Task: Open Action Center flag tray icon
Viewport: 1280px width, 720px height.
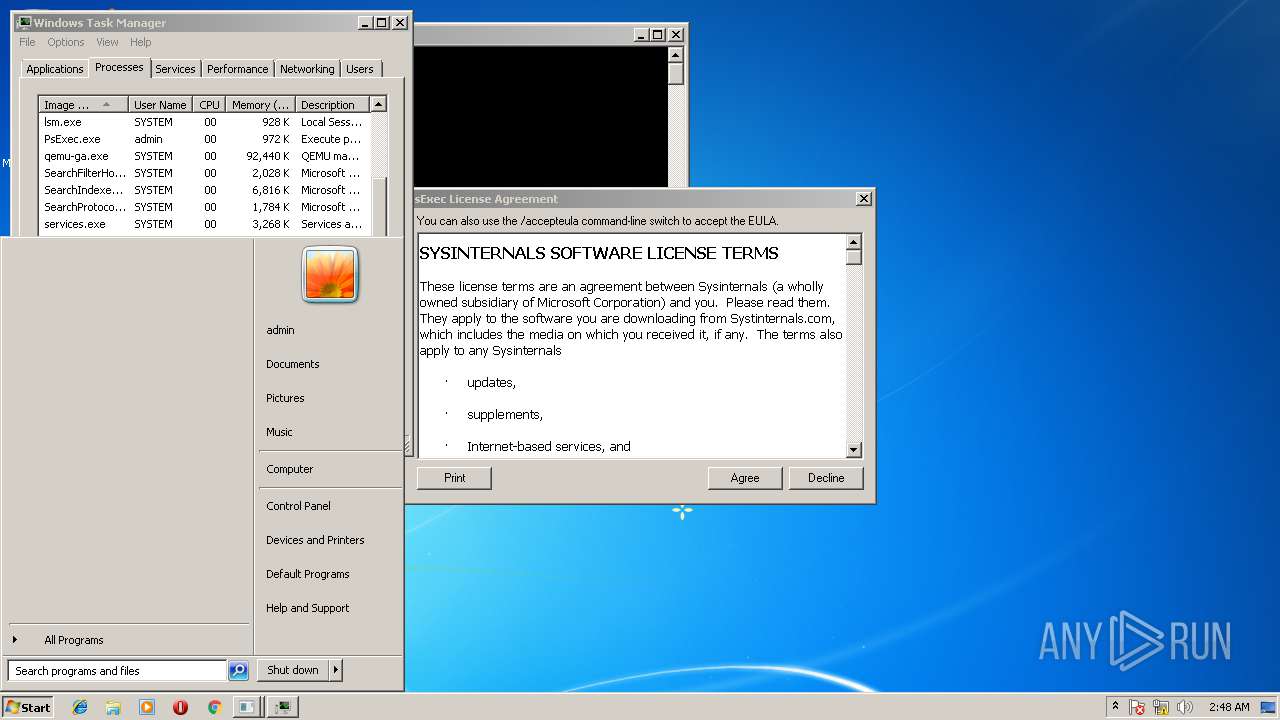Action: (1137, 707)
